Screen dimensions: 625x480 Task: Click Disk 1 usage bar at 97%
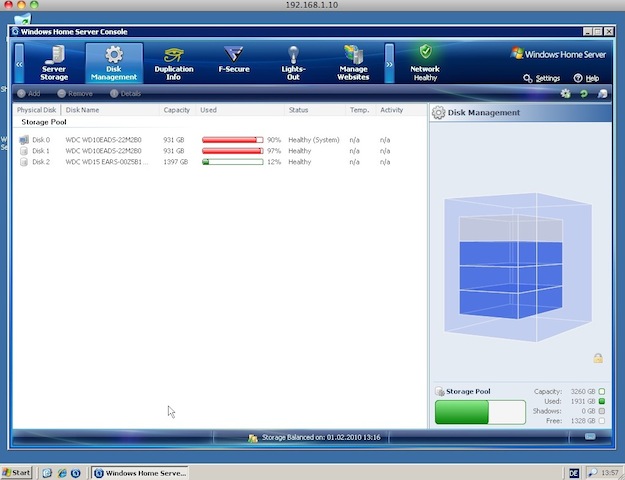pyautogui.click(x=233, y=151)
